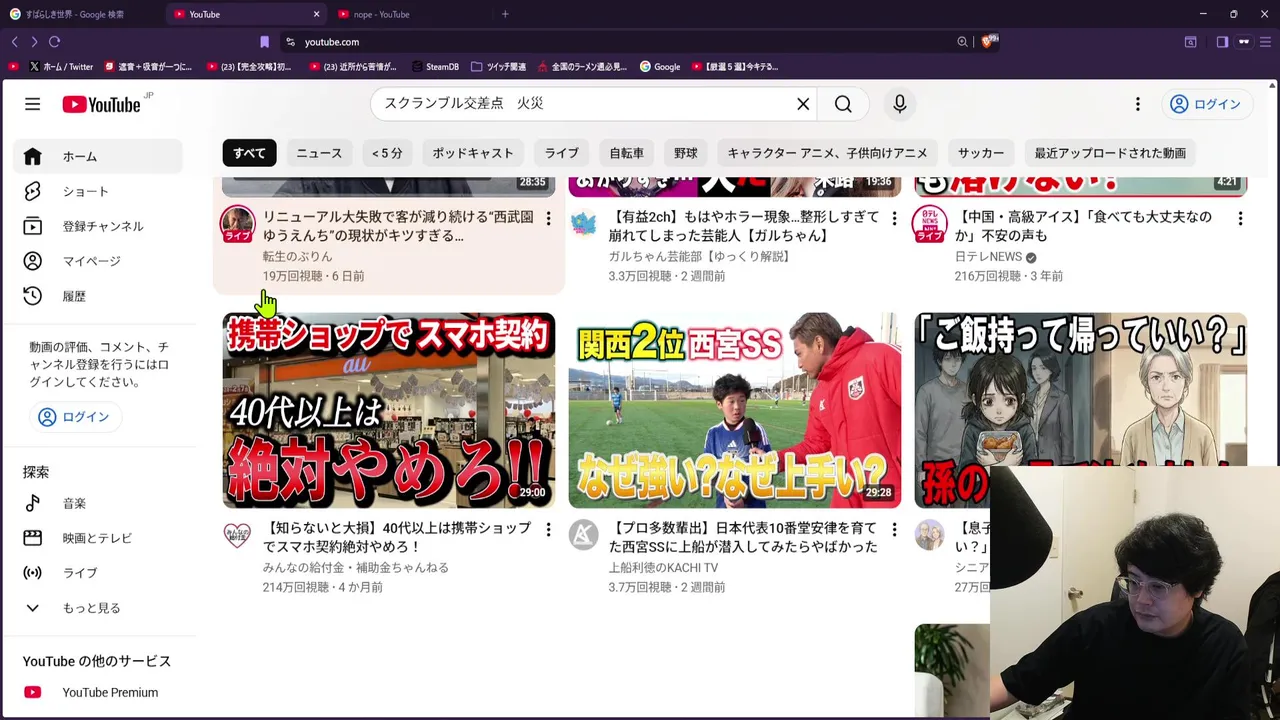Switch to nope - YouTube browser tab

click(410, 14)
